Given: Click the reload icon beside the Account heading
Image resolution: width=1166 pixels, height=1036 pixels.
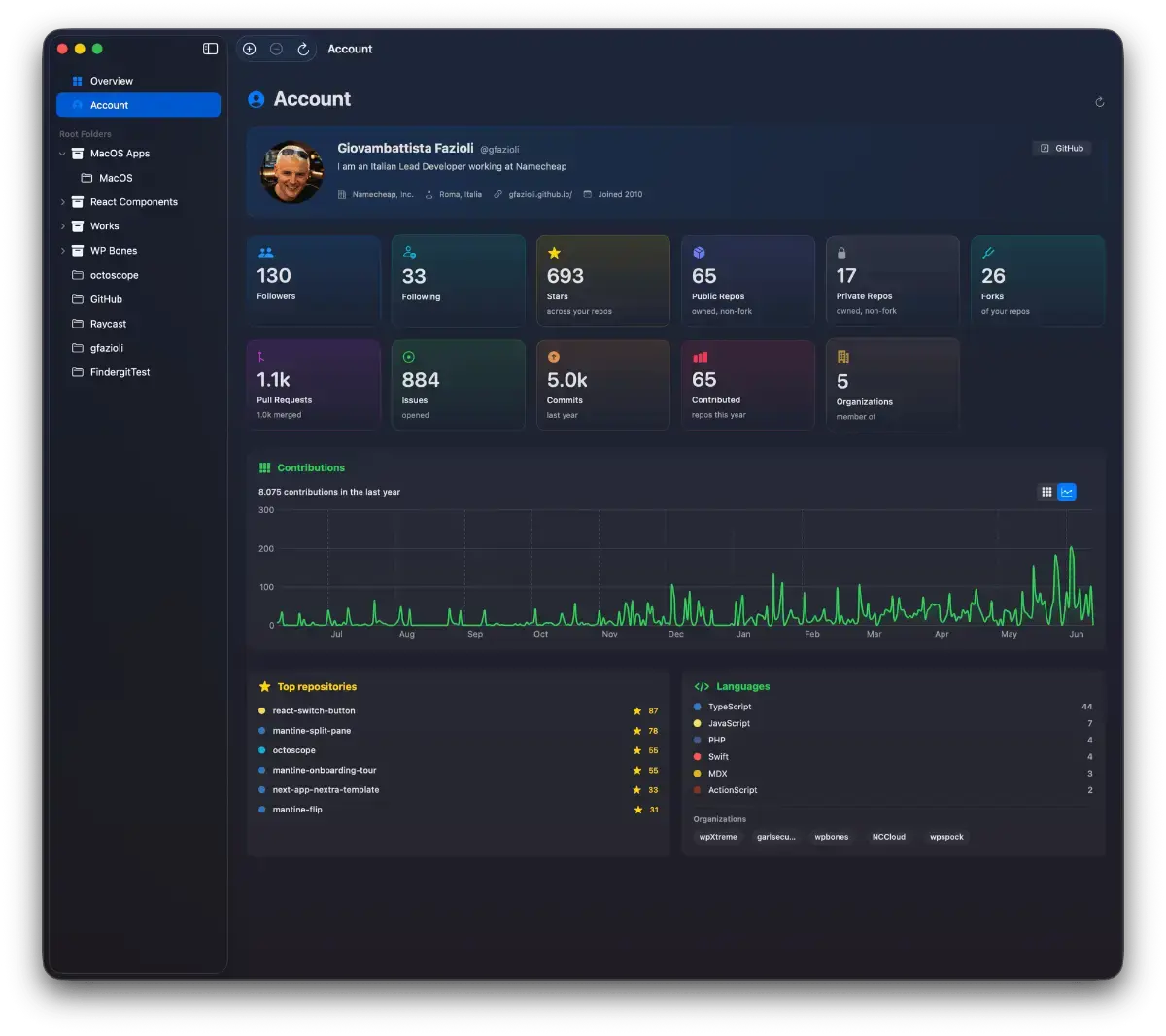Looking at the screenshot, I should (1099, 102).
